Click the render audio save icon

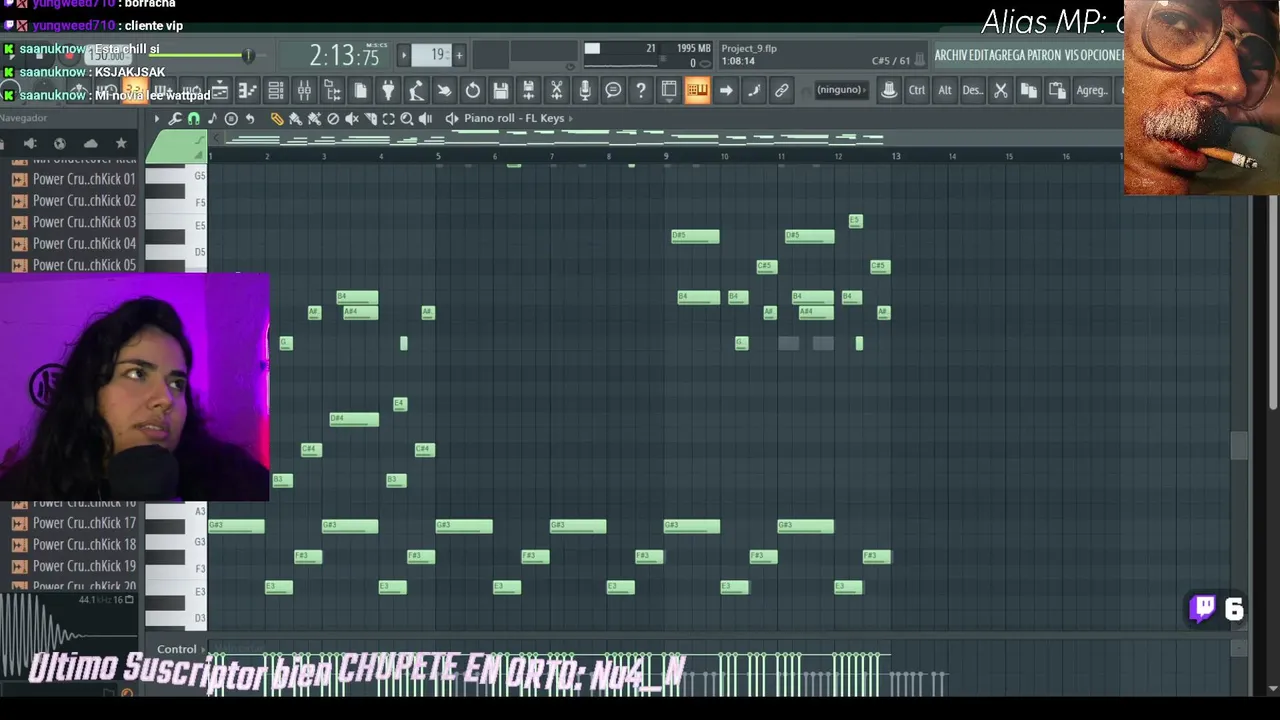point(529,91)
